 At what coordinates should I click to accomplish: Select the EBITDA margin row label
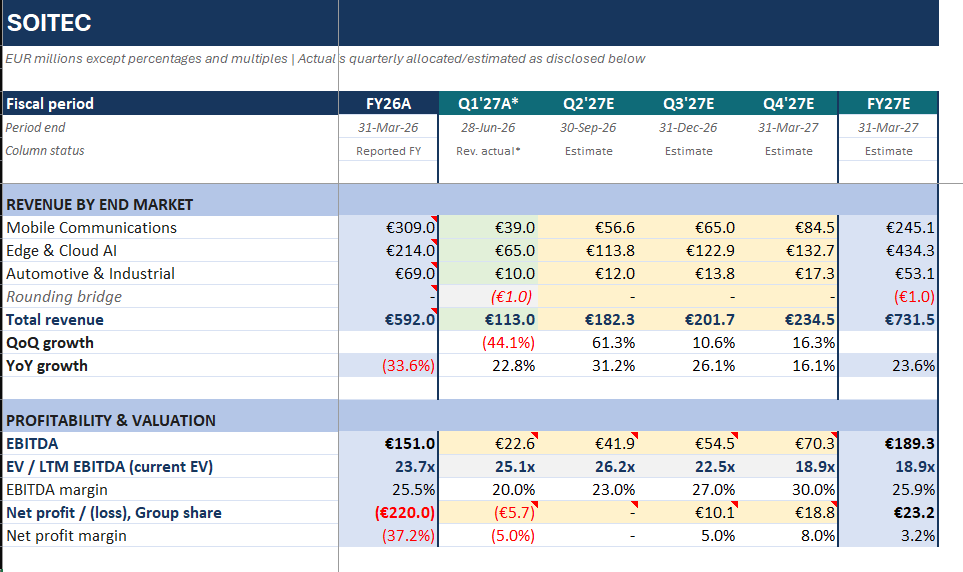point(170,490)
